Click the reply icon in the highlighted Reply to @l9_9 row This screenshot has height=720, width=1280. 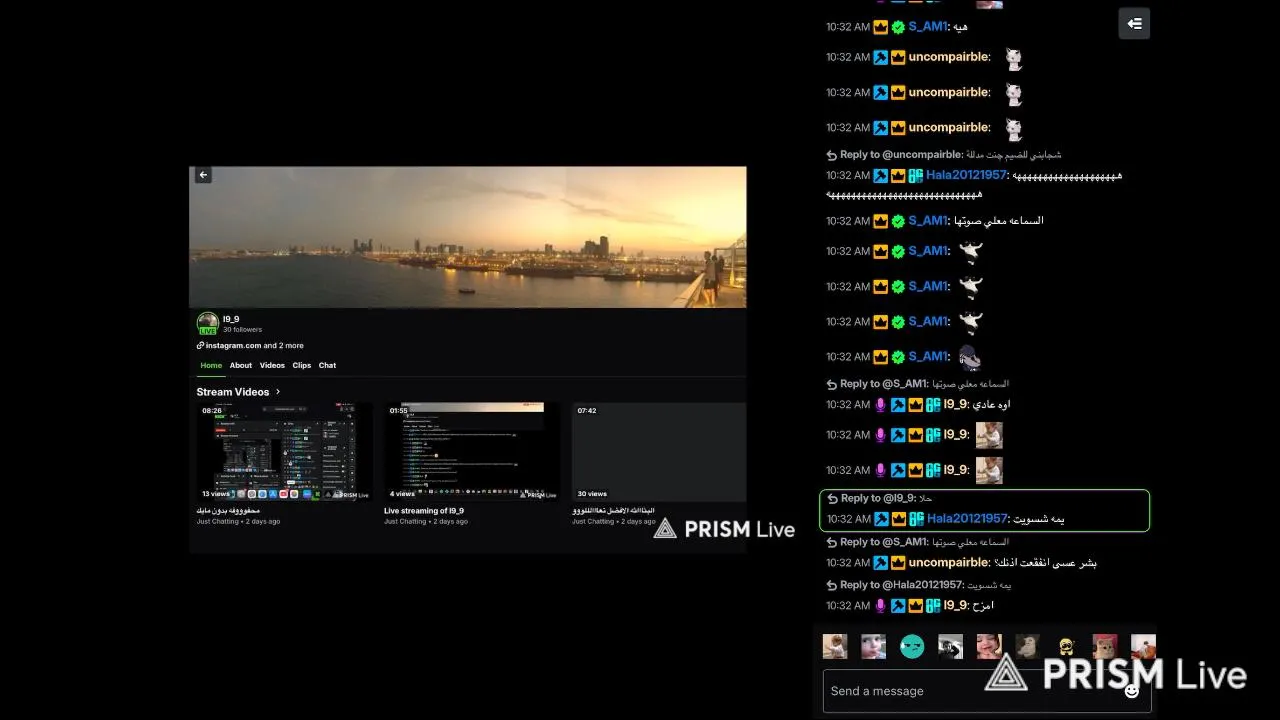pyautogui.click(x=832, y=498)
